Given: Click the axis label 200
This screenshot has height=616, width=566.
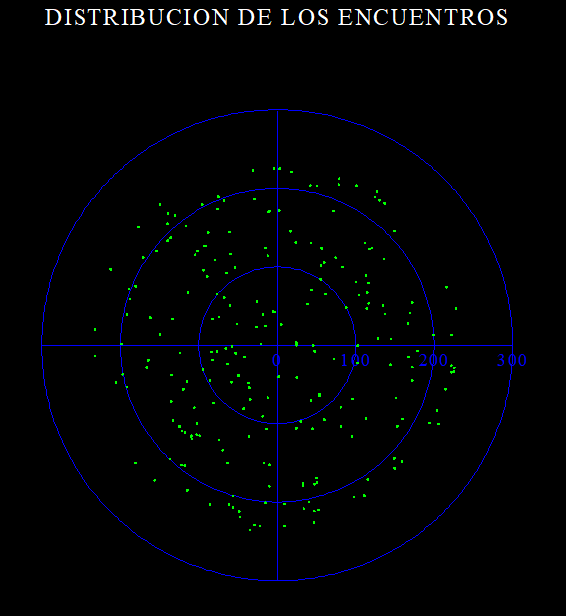Looking at the screenshot, I should pyautogui.click(x=433, y=360).
